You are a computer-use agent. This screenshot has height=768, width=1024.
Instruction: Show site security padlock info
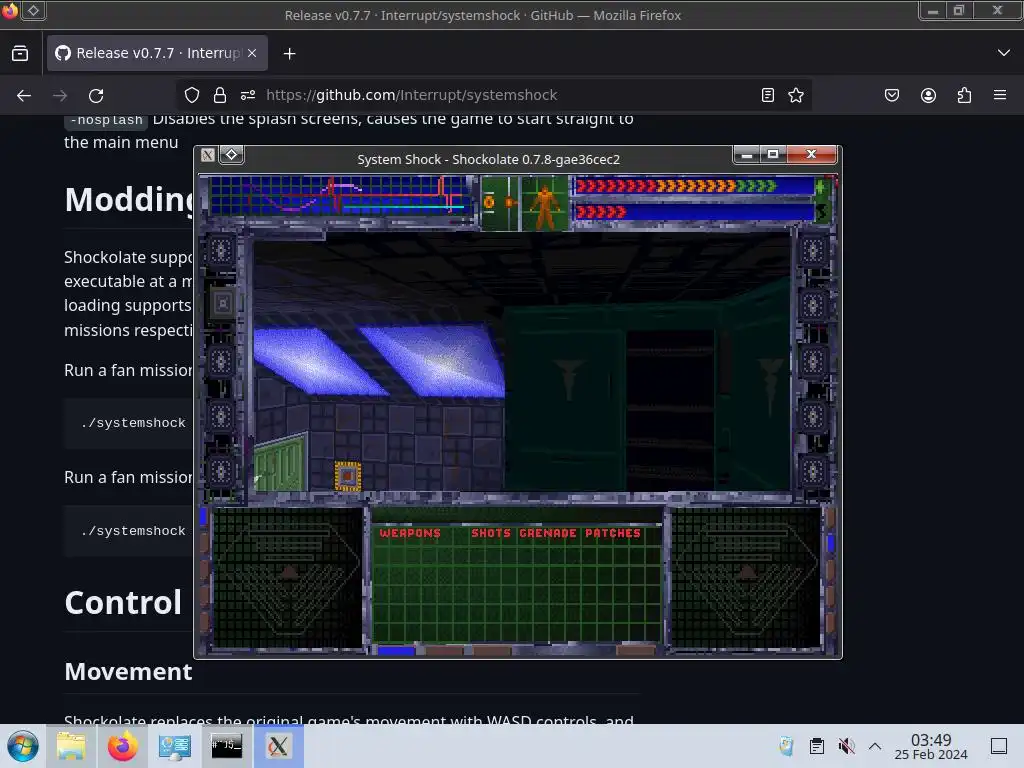(220, 95)
